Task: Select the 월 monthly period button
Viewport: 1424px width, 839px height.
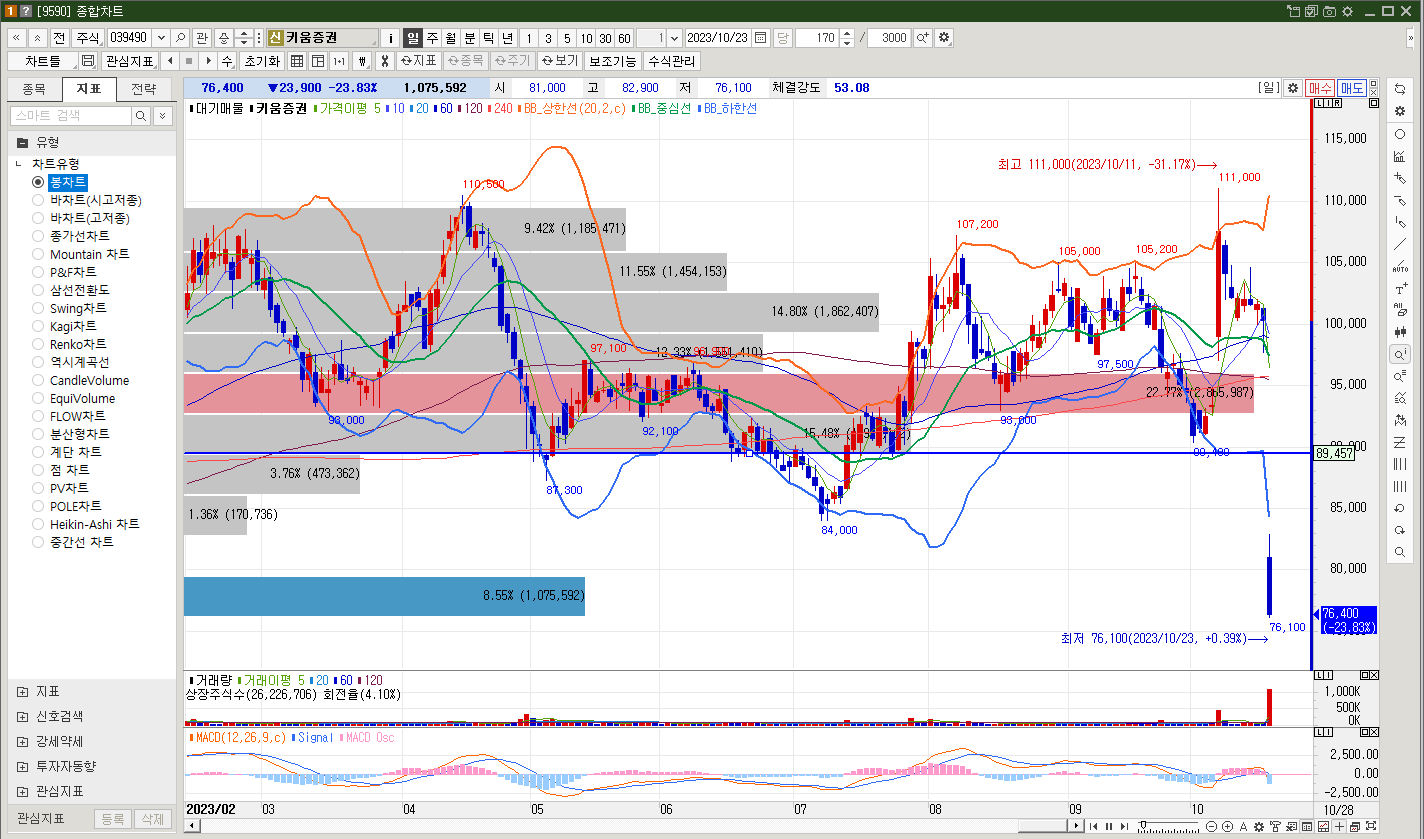Action: pyautogui.click(x=451, y=38)
